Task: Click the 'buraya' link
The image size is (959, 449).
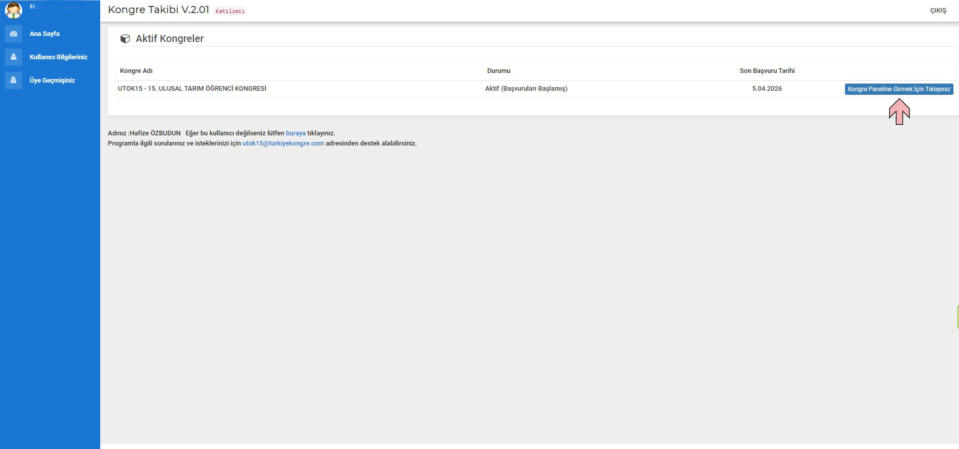Action: pyautogui.click(x=296, y=132)
